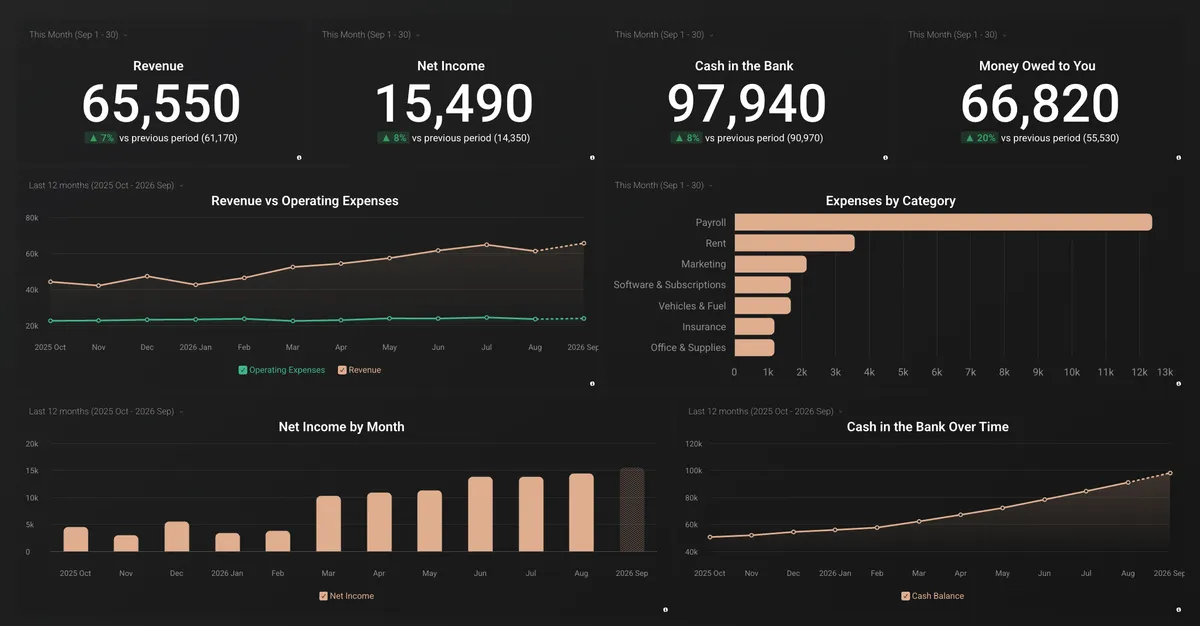Open the date range dropdown above Net Income

coord(370,35)
